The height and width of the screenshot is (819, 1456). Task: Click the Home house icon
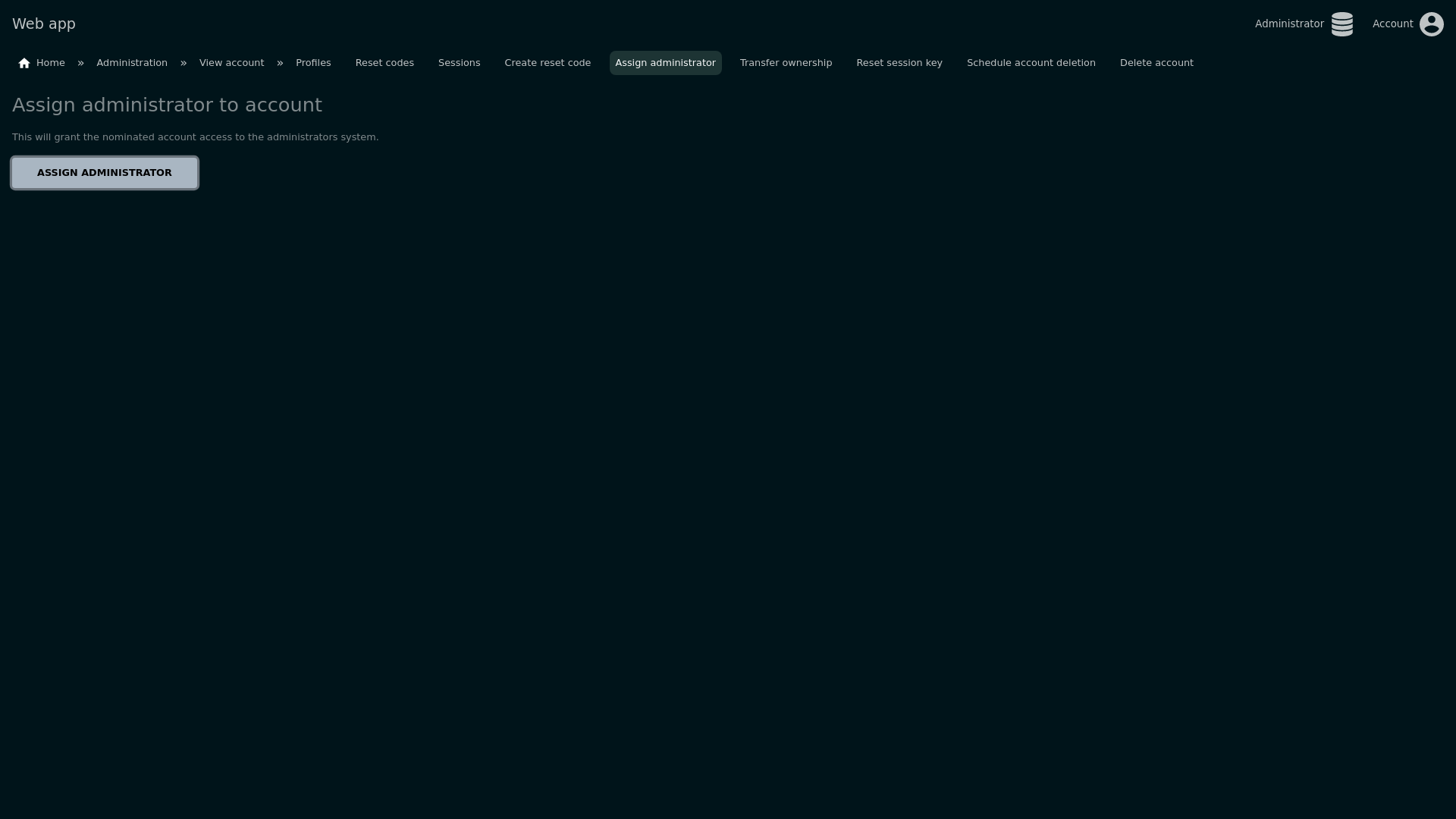tap(24, 64)
